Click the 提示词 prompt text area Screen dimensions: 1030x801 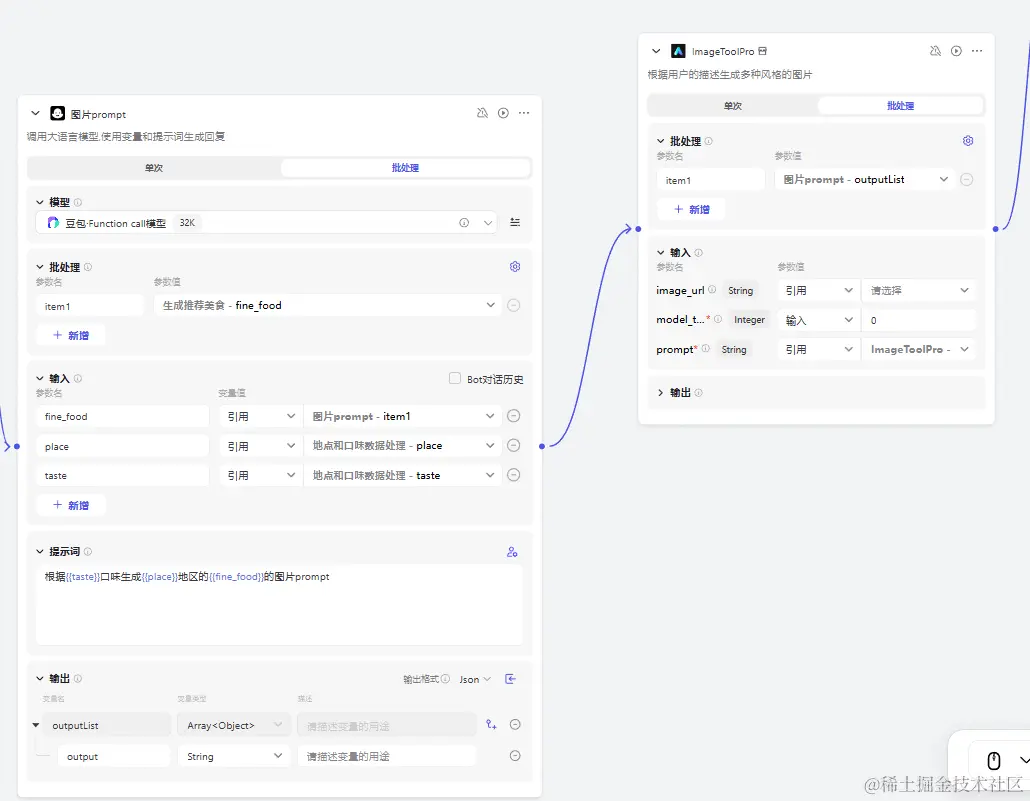coord(279,605)
